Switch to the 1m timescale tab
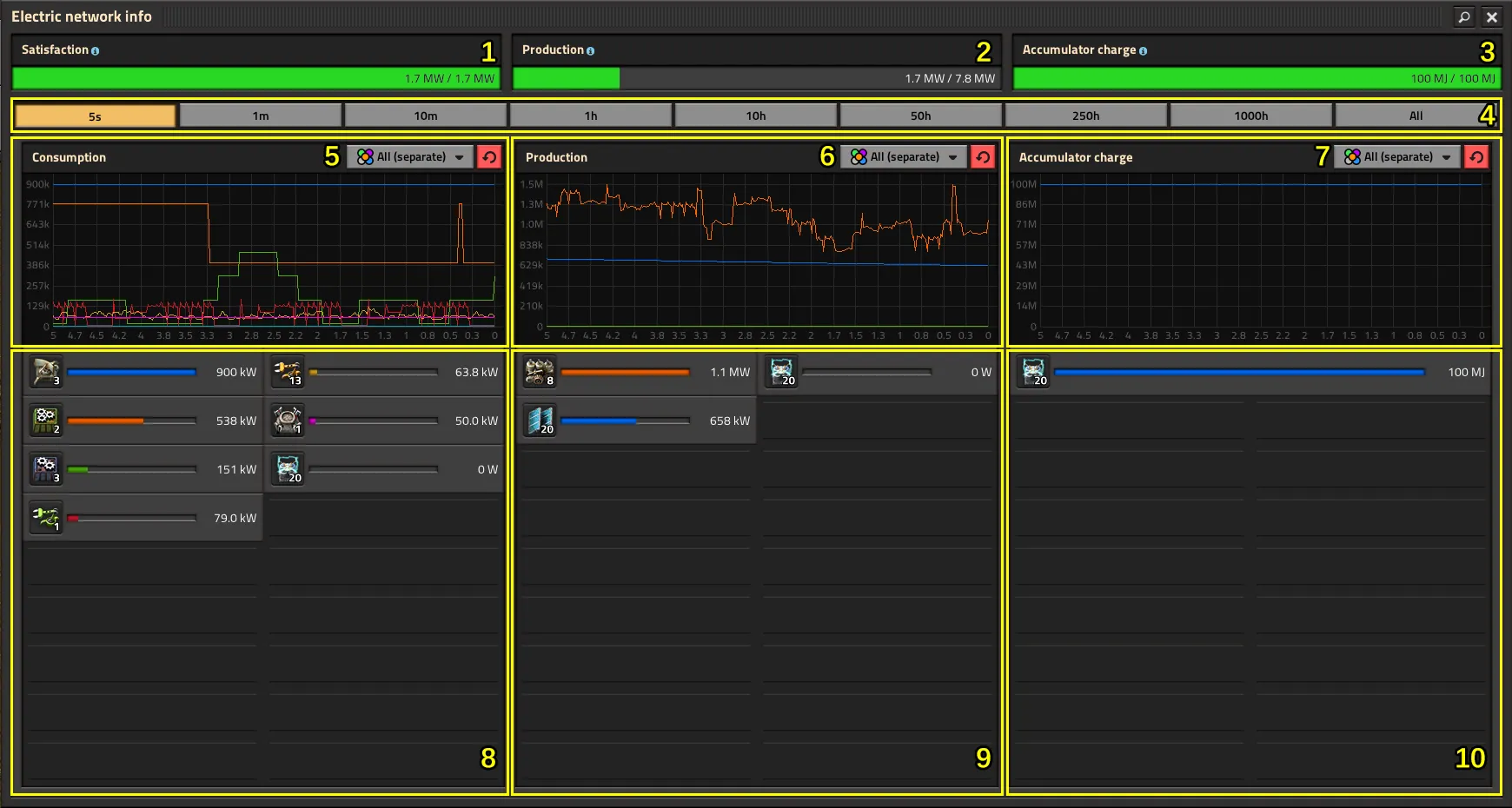Viewport: 1512px width, 808px height. coord(261,116)
